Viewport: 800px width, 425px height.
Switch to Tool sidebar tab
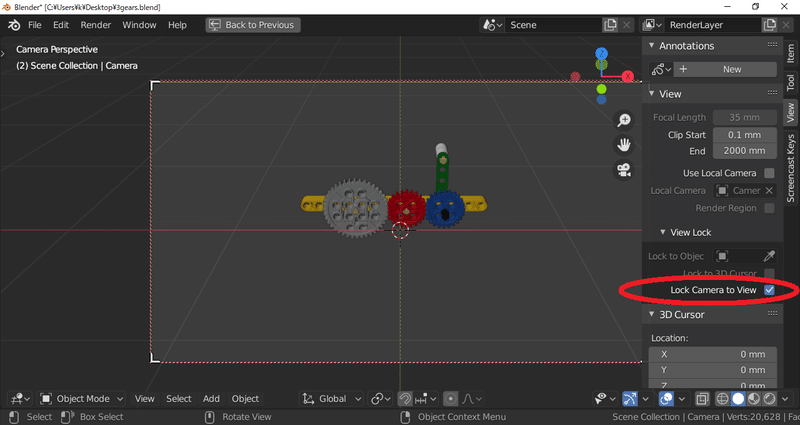790,82
